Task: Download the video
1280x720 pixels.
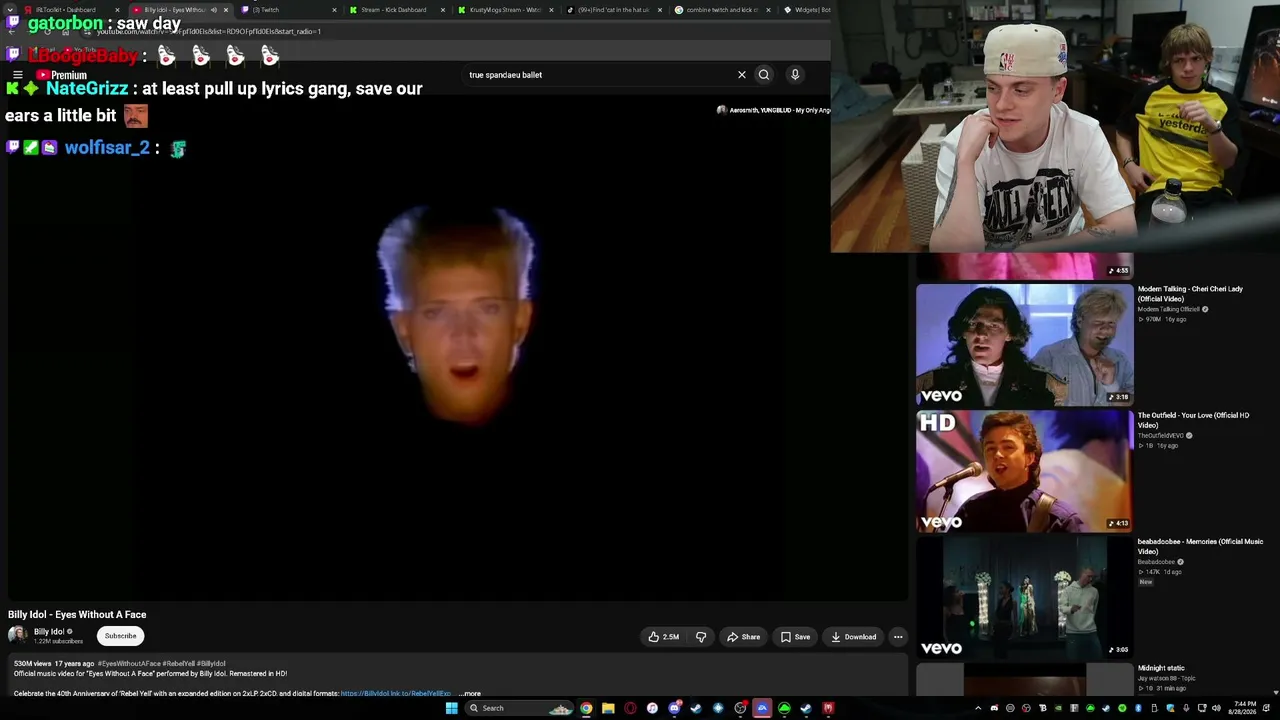Action: click(853, 637)
